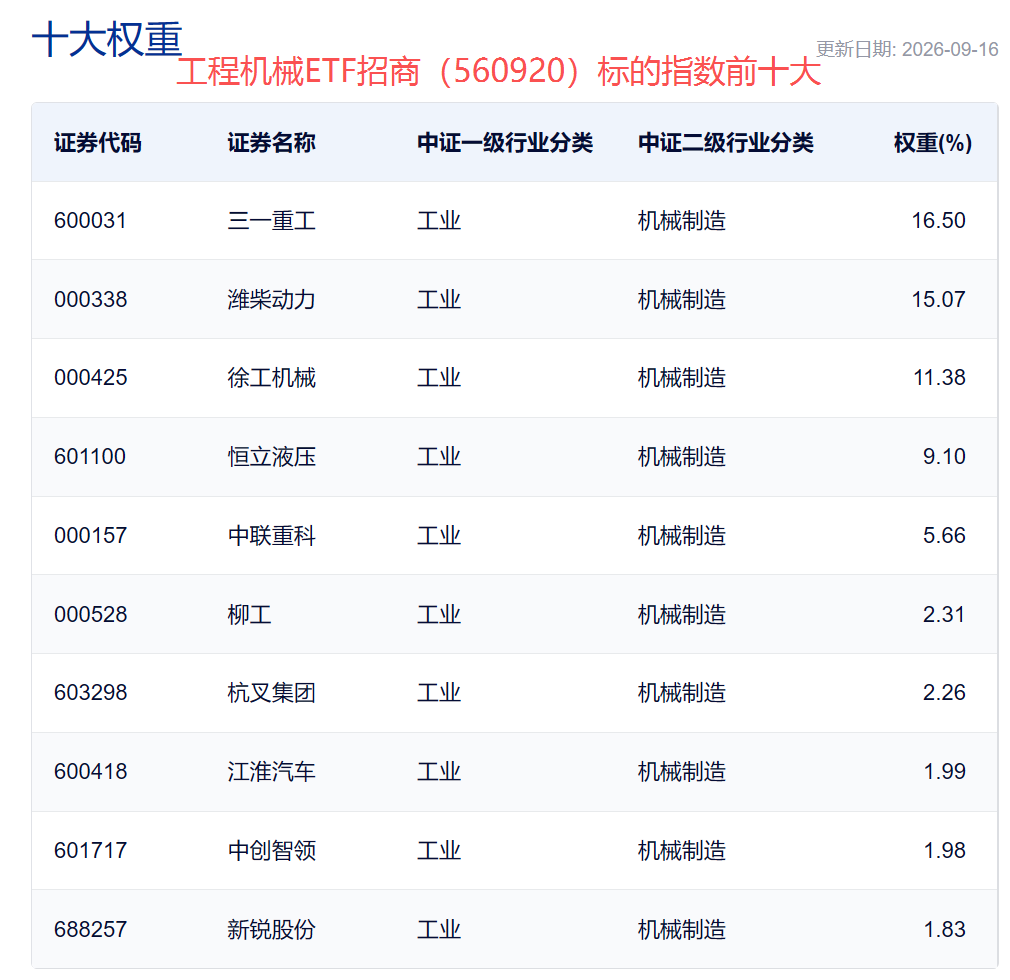
Task: Click the 中证一级行业分类 column header
Action: 505,142
